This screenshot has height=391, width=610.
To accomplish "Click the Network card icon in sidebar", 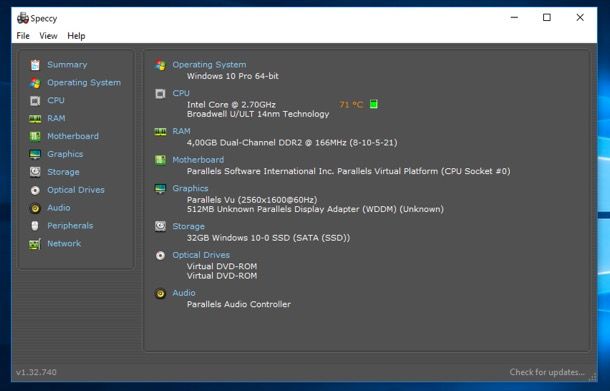I will pyautogui.click(x=35, y=244).
